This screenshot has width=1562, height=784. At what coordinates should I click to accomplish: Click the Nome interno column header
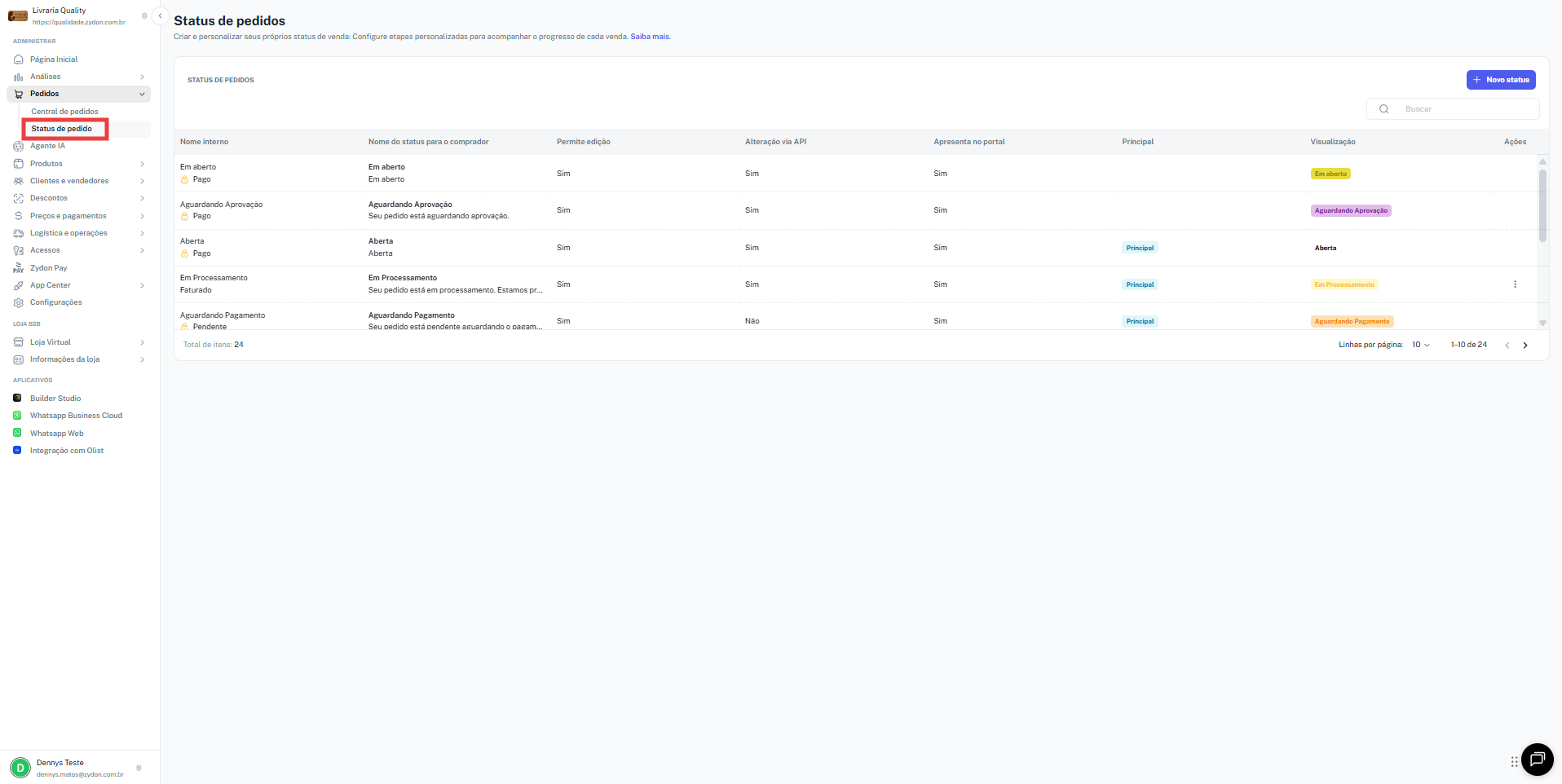pyautogui.click(x=205, y=142)
